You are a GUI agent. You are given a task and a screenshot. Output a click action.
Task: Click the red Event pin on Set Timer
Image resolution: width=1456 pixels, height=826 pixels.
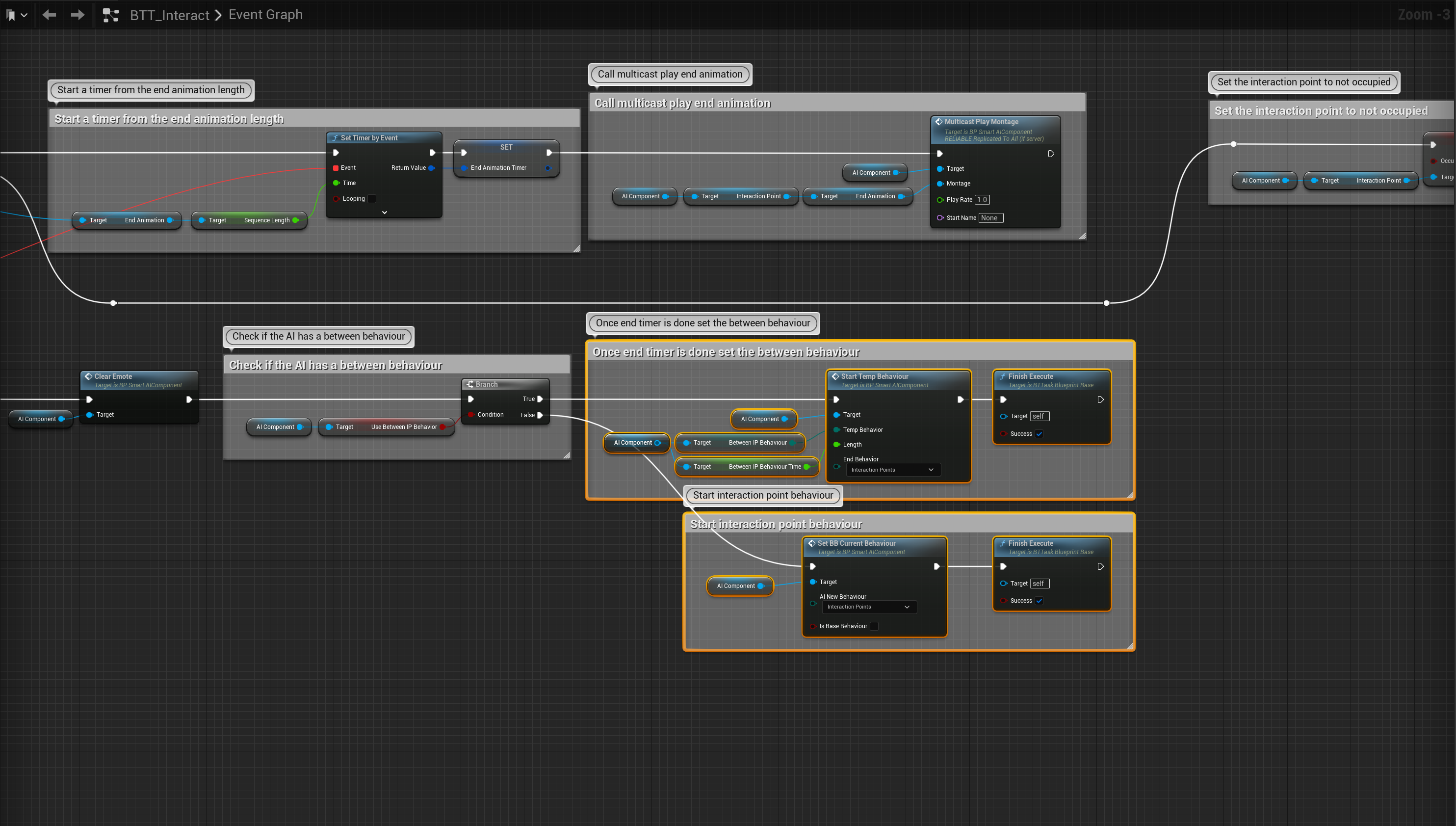click(336, 168)
